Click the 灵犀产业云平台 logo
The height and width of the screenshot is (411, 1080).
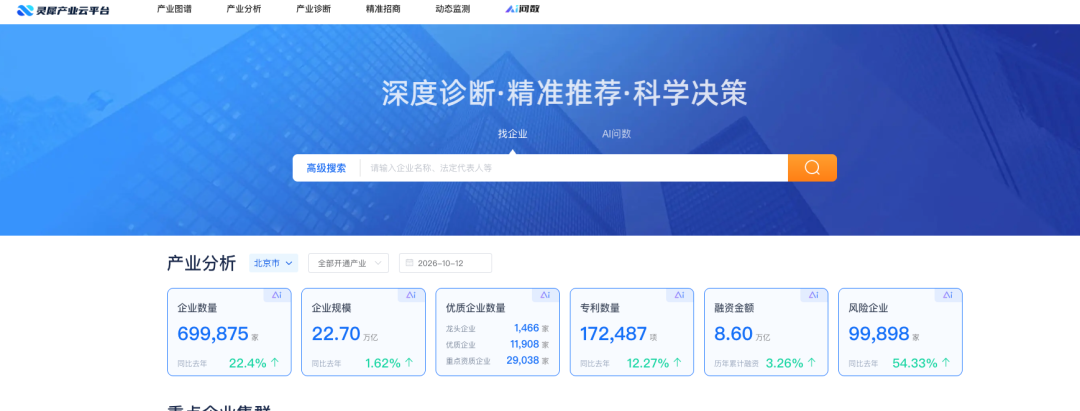(x=63, y=10)
